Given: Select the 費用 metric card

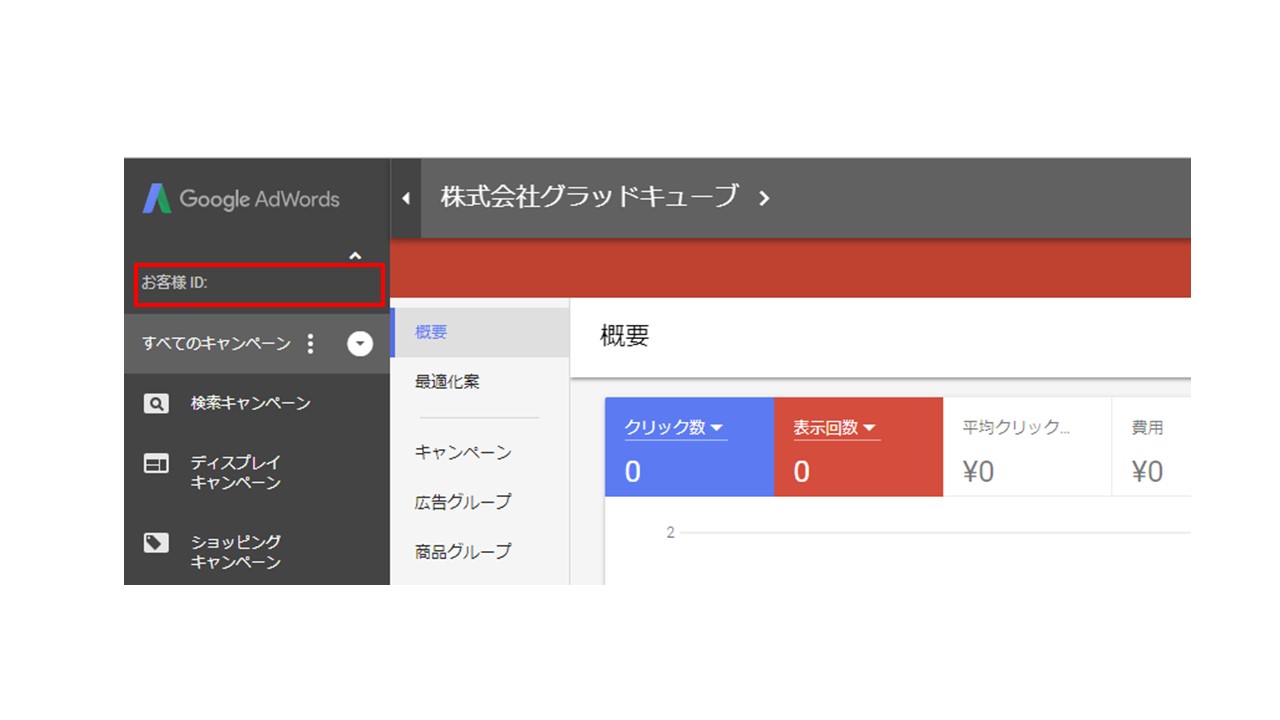Looking at the screenshot, I should coord(1151,447).
